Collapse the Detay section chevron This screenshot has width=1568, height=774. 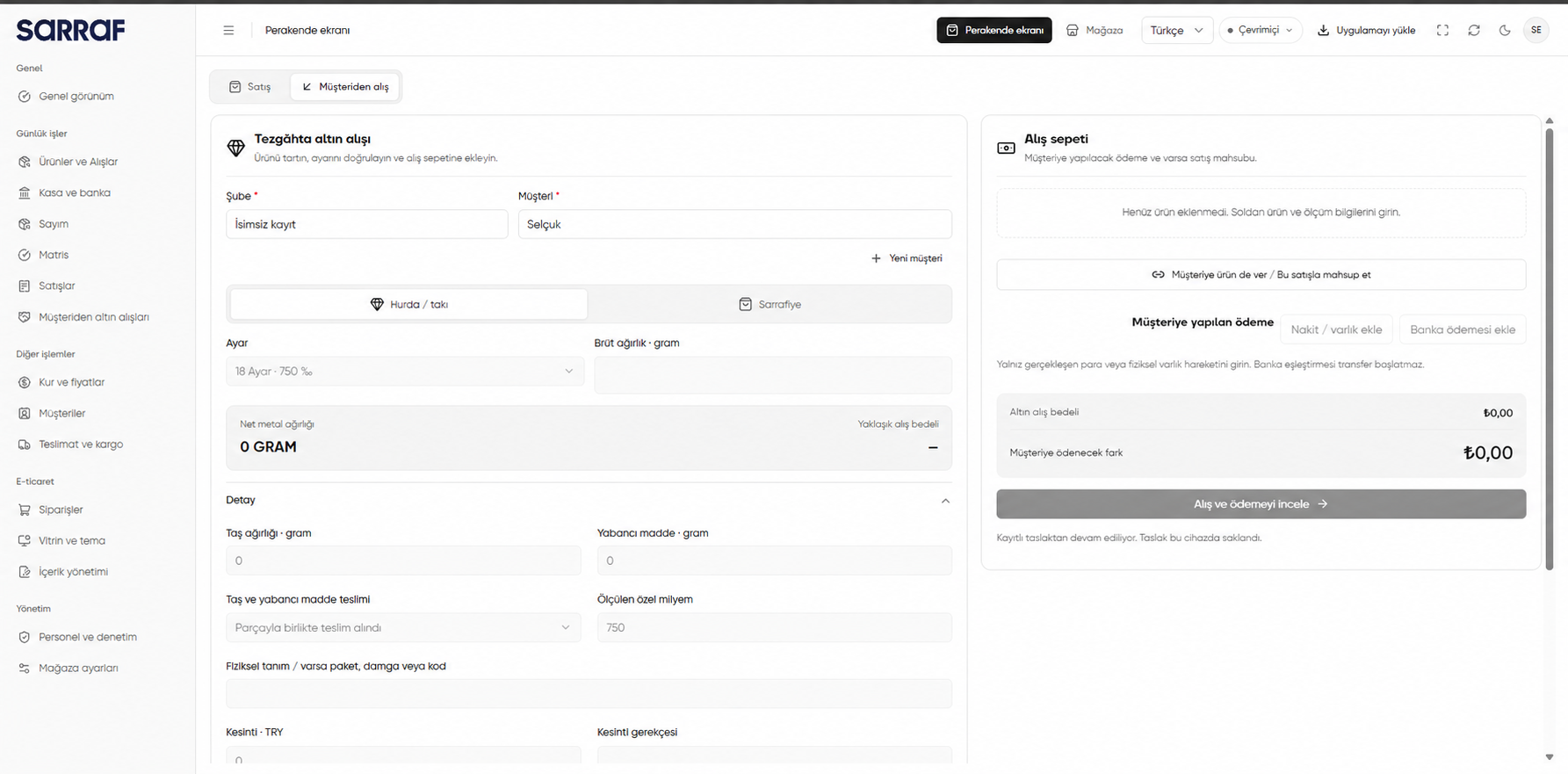(x=945, y=501)
